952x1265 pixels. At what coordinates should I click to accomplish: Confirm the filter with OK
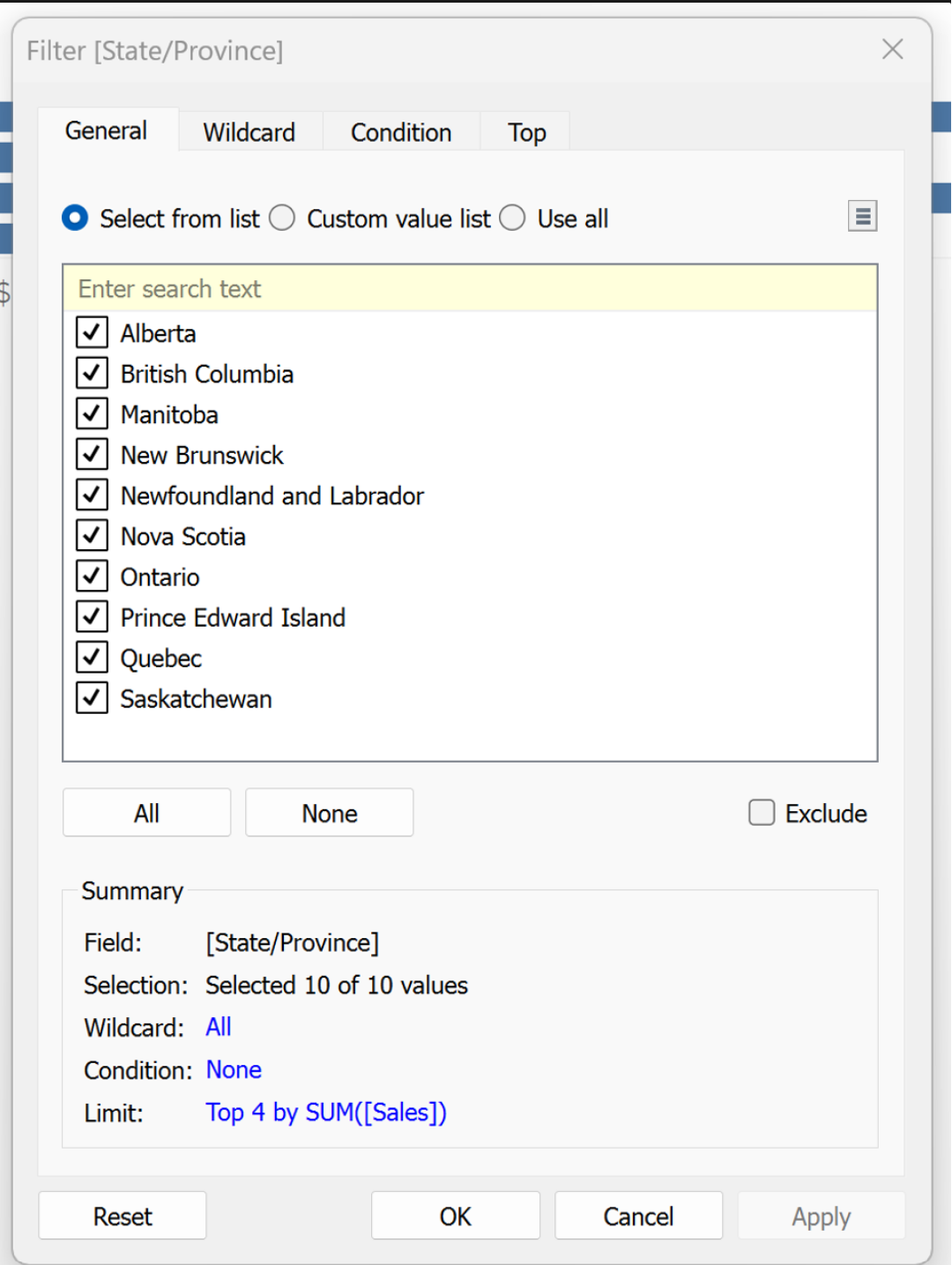tap(455, 1217)
